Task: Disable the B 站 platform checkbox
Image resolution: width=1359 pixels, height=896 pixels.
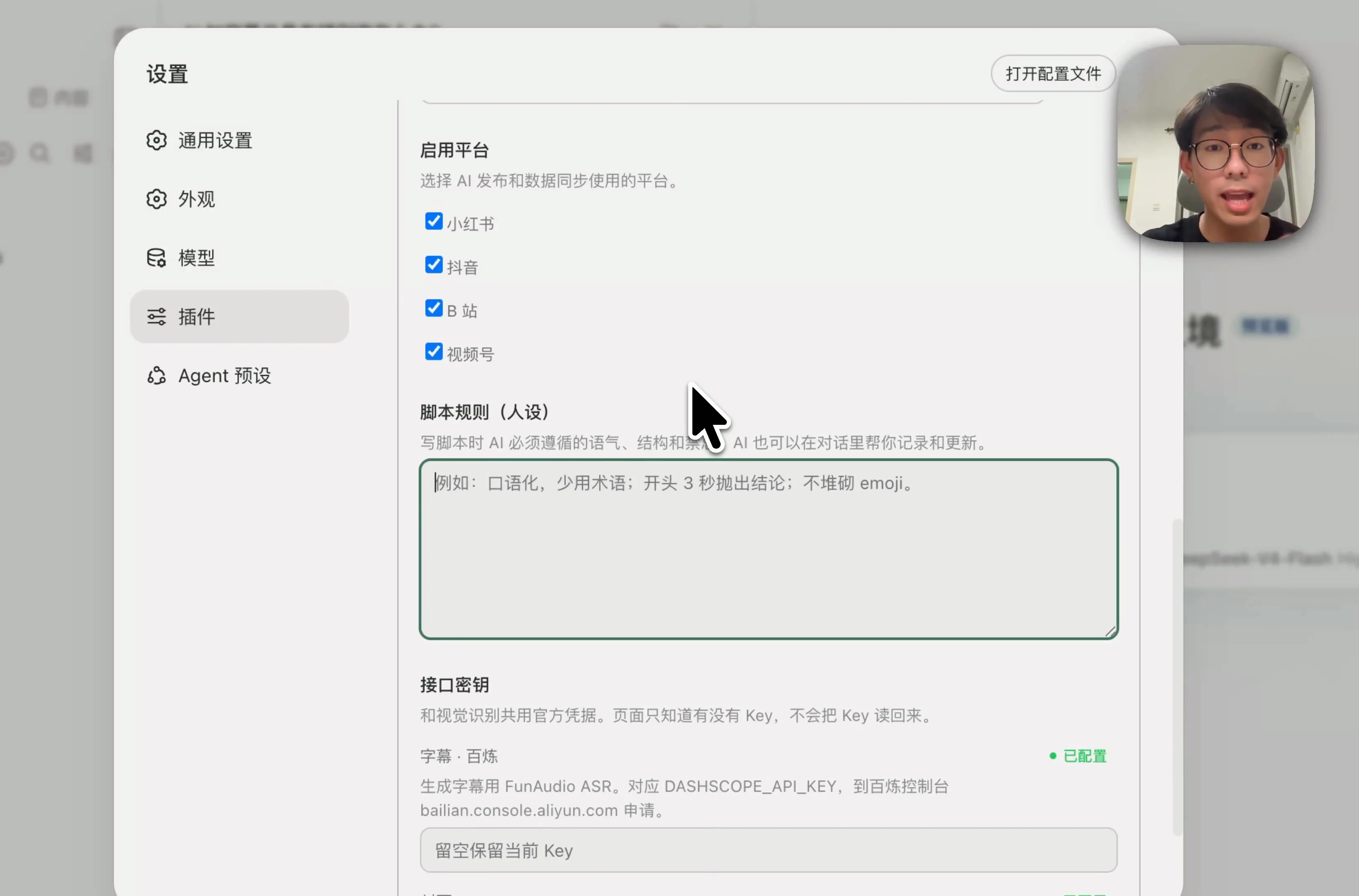Action: pyautogui.click(x=434, y=308)
